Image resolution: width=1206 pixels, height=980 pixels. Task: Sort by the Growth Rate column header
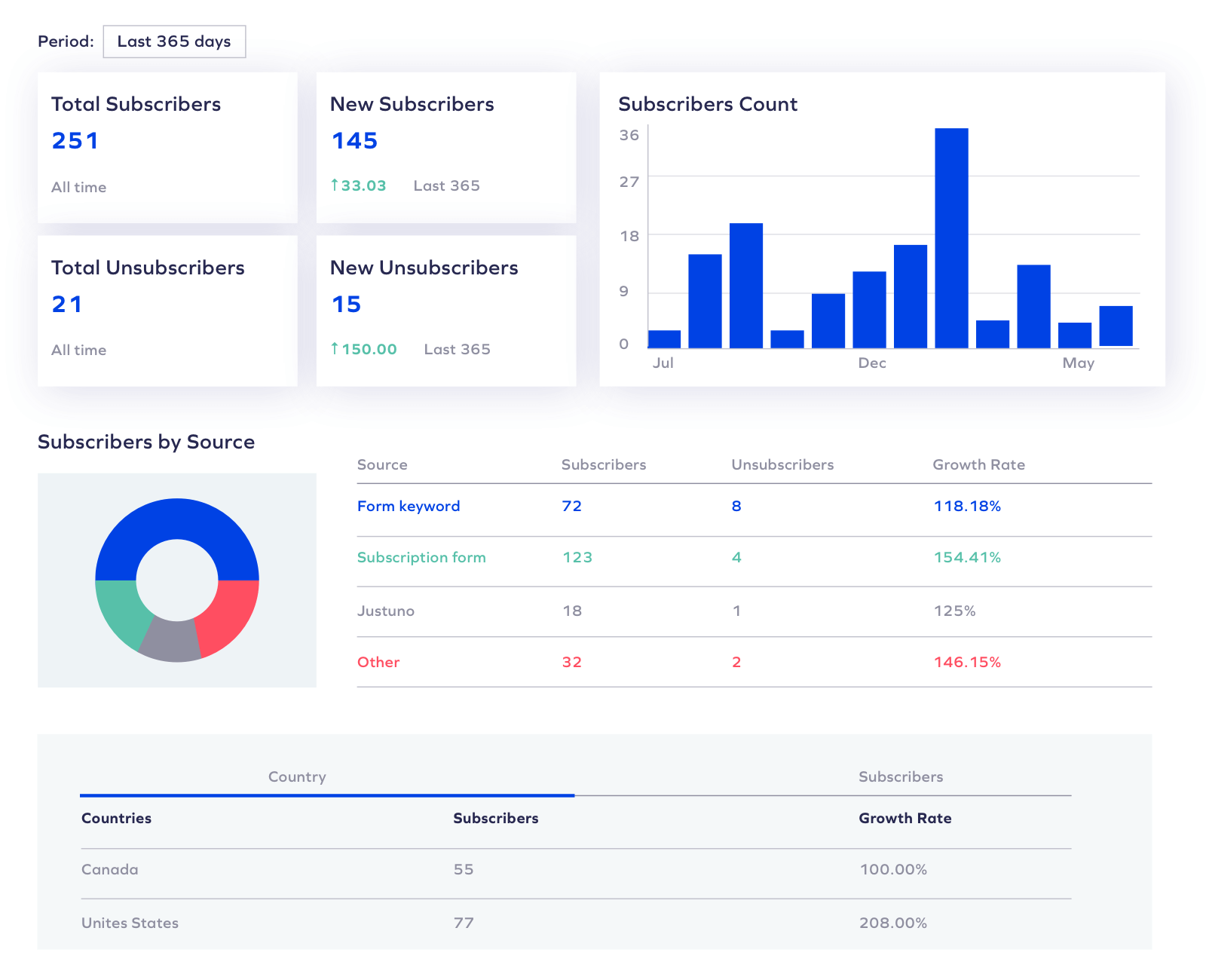pyautogui.click(x=978, y=464)
